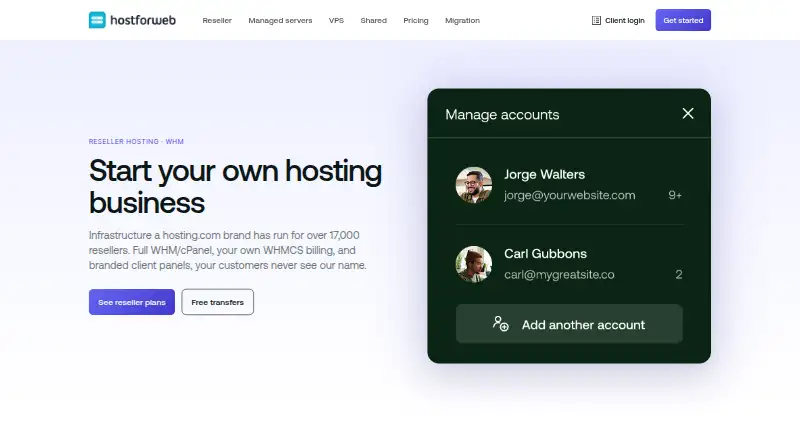Click the See reseller plans button

click(132, 302)
